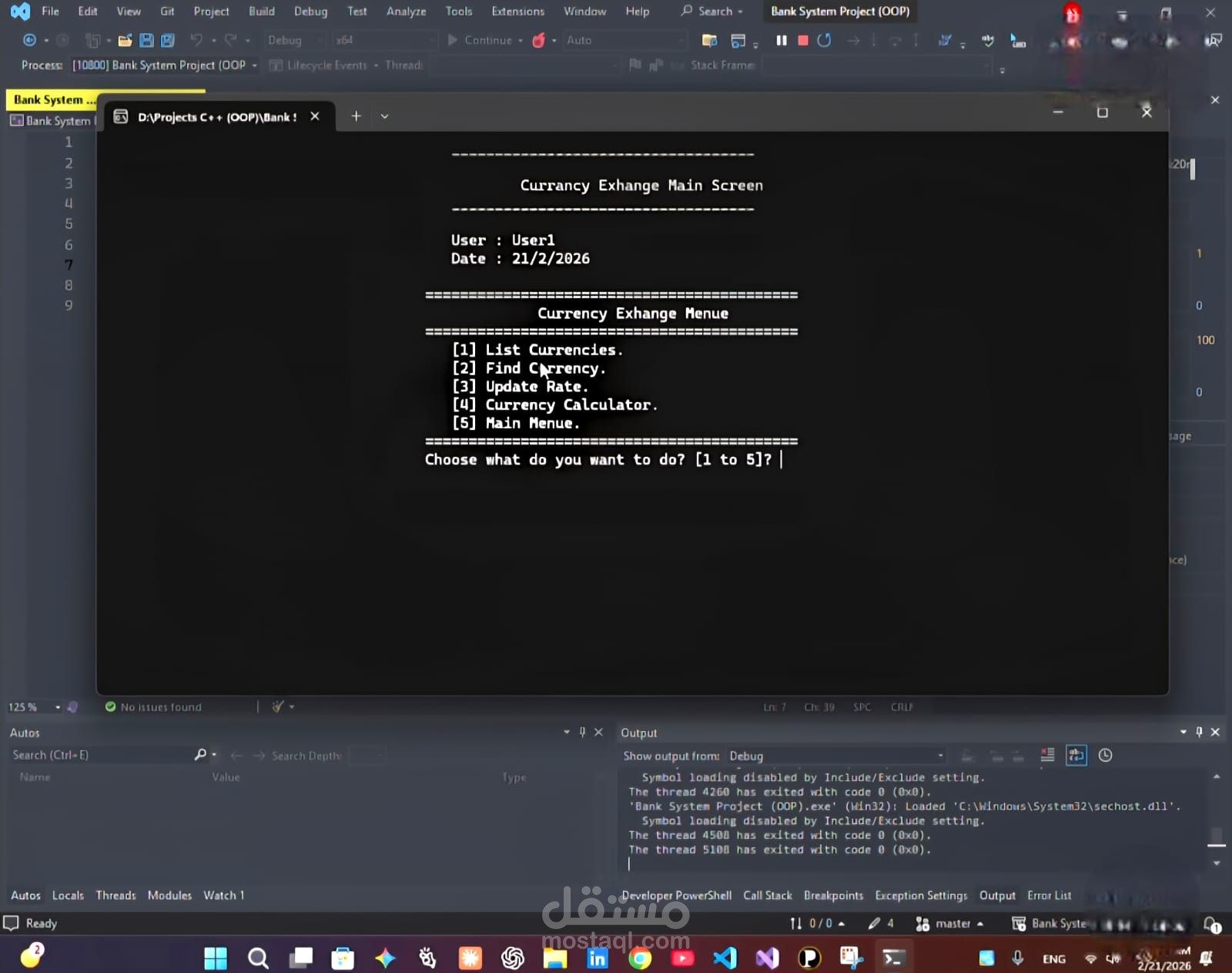Click the status bar notifications bell icon

tap(1212, 924)
